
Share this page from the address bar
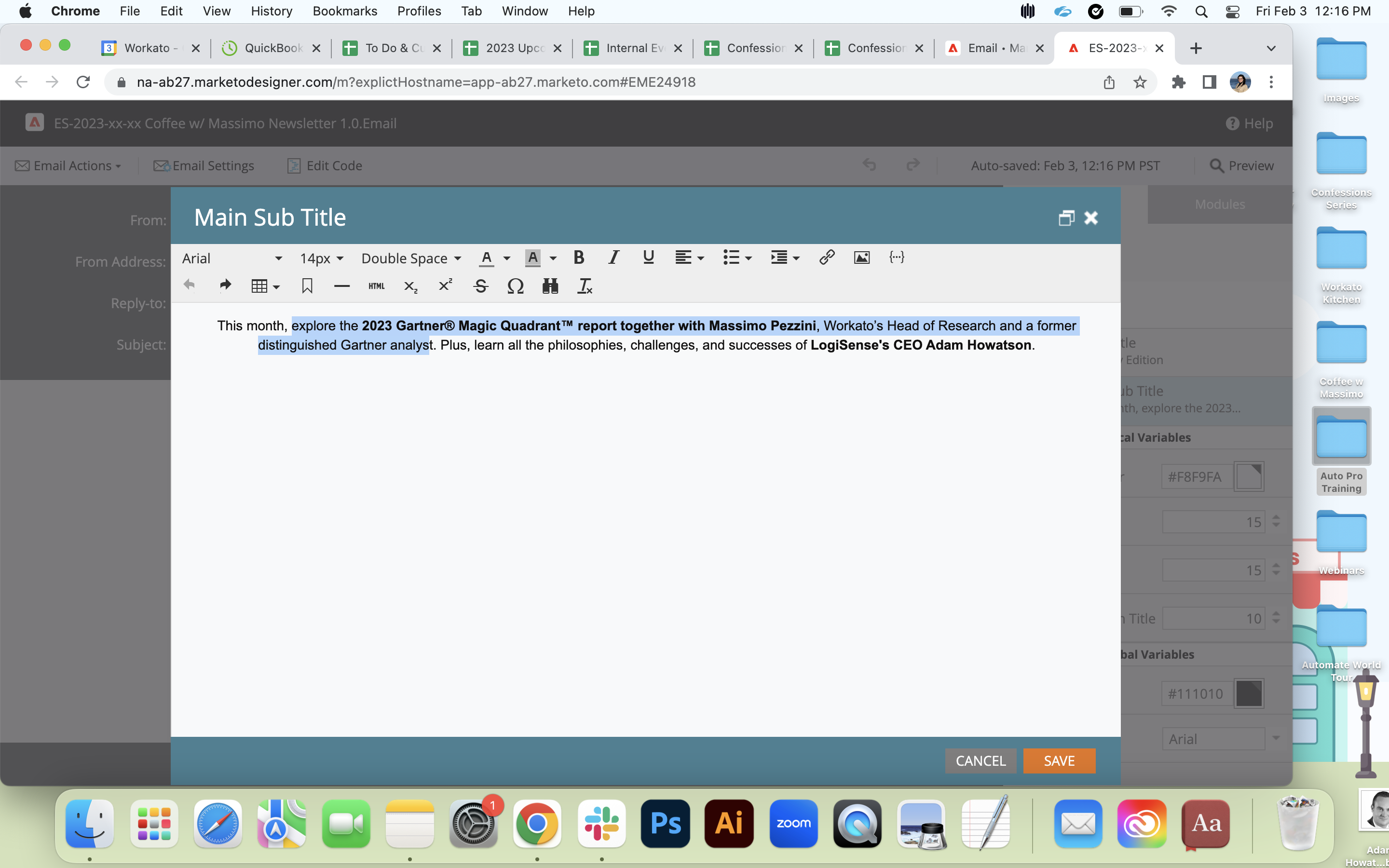[x=1109, y=82]
